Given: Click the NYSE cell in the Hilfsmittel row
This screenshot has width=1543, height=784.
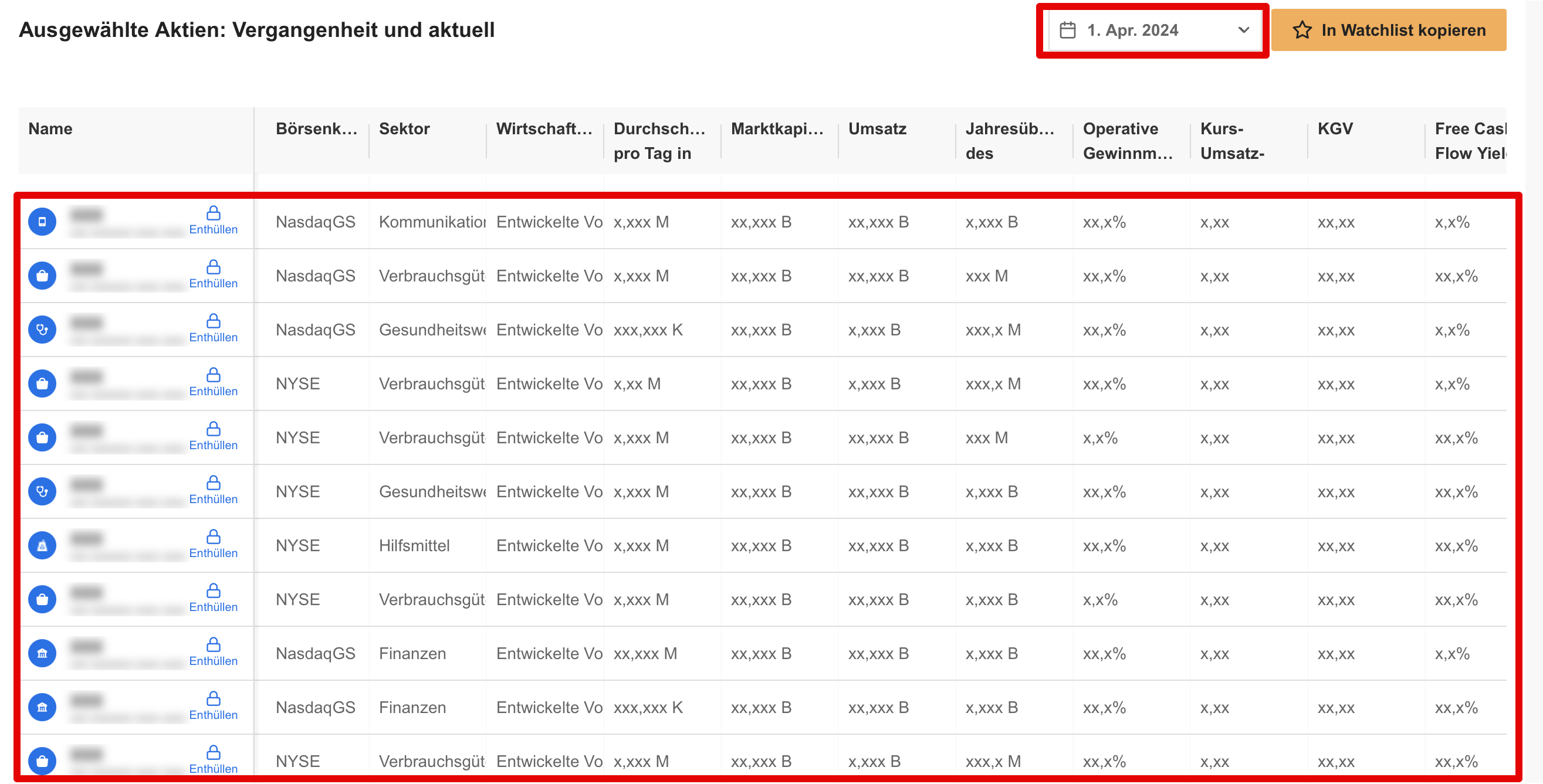Looking at the screenshot, I should 297,545.
